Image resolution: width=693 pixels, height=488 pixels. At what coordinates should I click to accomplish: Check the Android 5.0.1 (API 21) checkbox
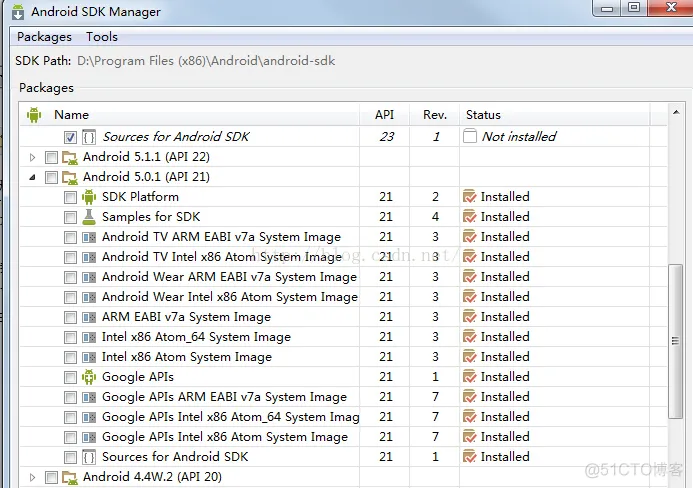51,177
